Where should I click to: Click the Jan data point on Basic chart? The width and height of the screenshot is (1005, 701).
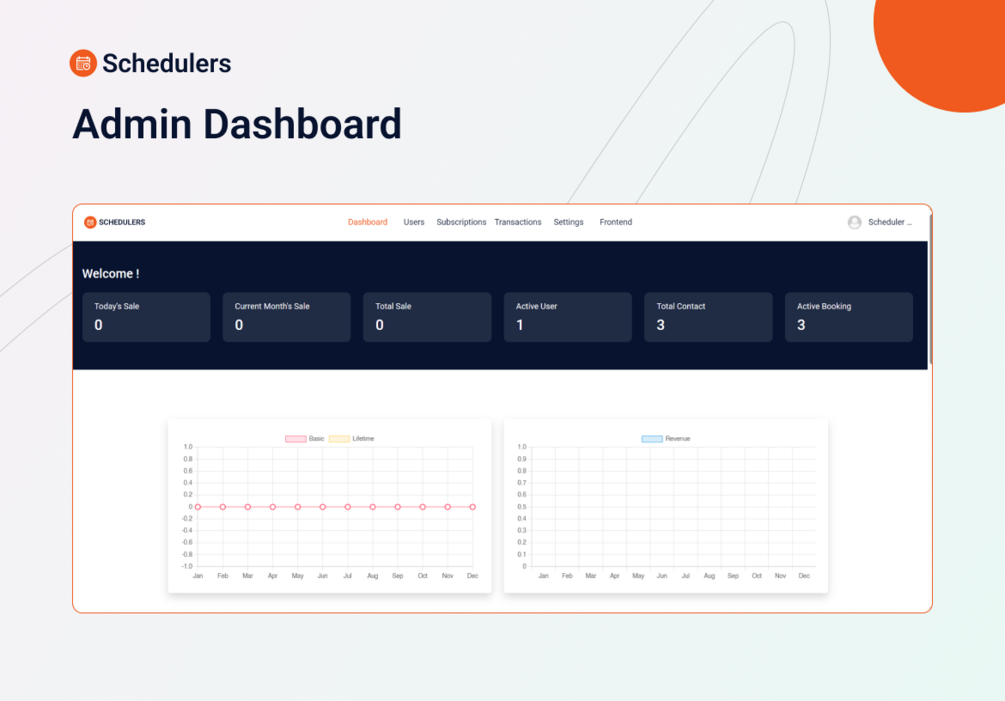pyautogui.click(x=198, y=507)
